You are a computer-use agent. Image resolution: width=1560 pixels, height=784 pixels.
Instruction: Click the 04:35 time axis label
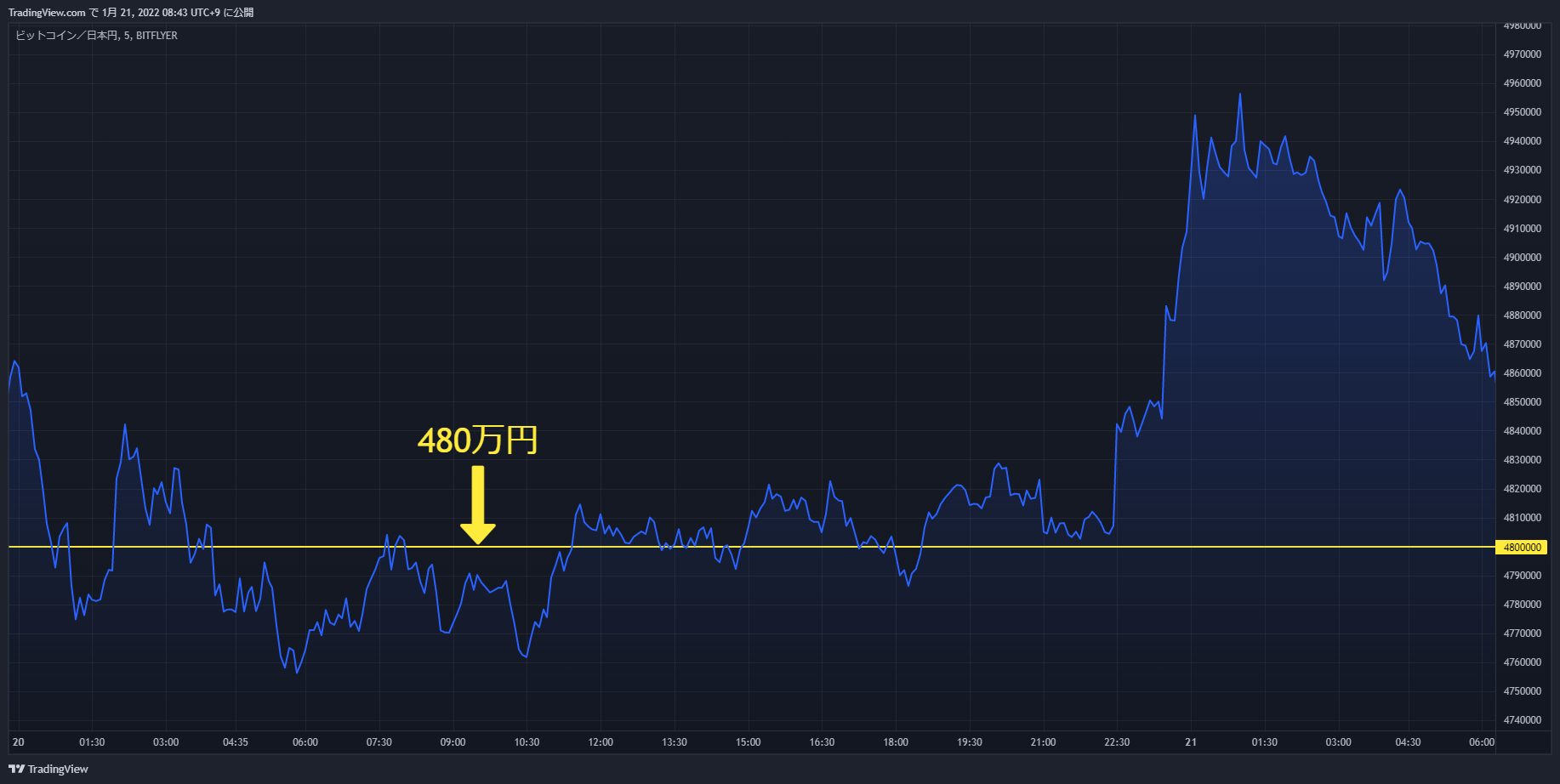(236, 742)
